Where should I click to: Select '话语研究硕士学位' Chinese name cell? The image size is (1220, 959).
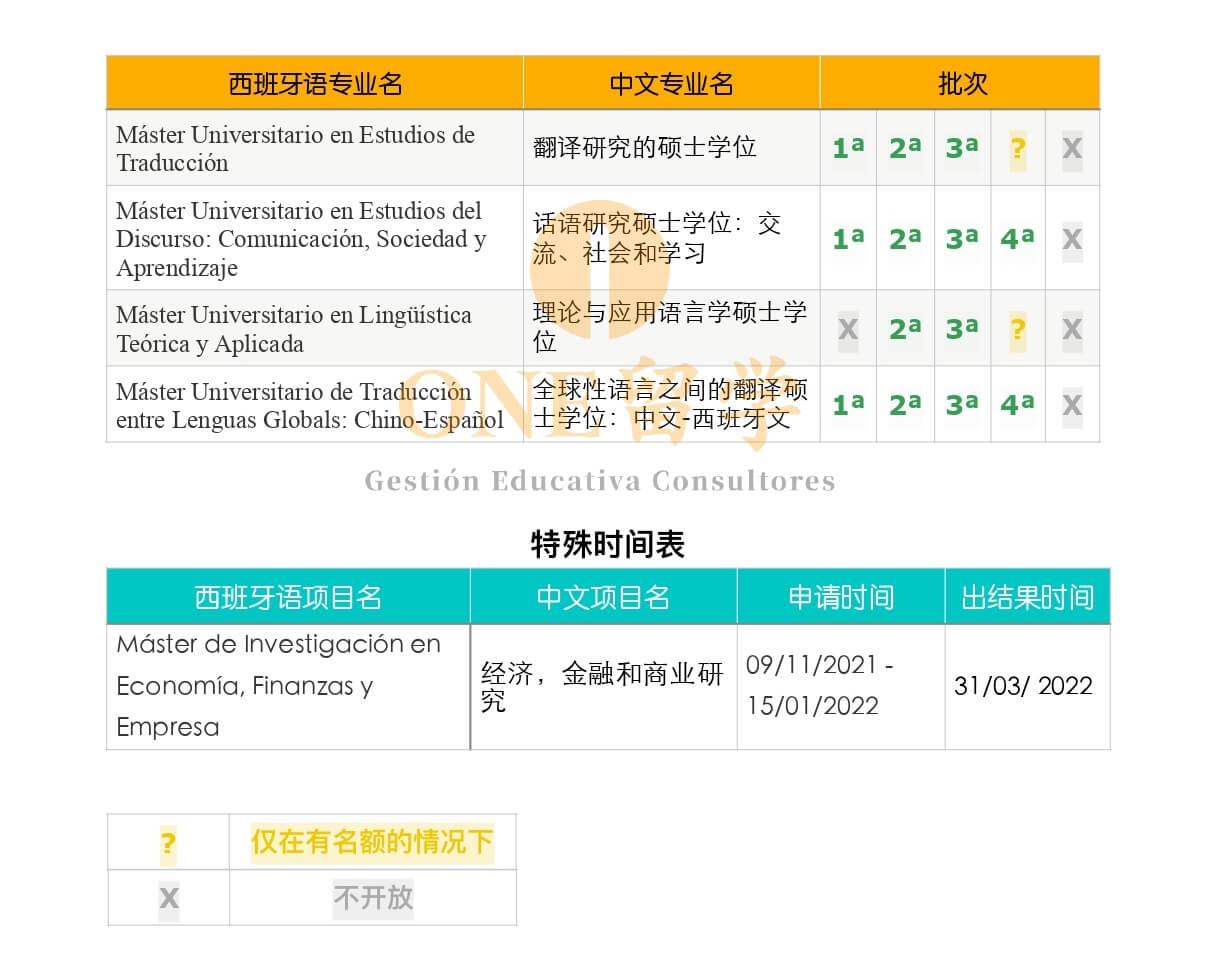pyautogui.click(x=671, y=239)
